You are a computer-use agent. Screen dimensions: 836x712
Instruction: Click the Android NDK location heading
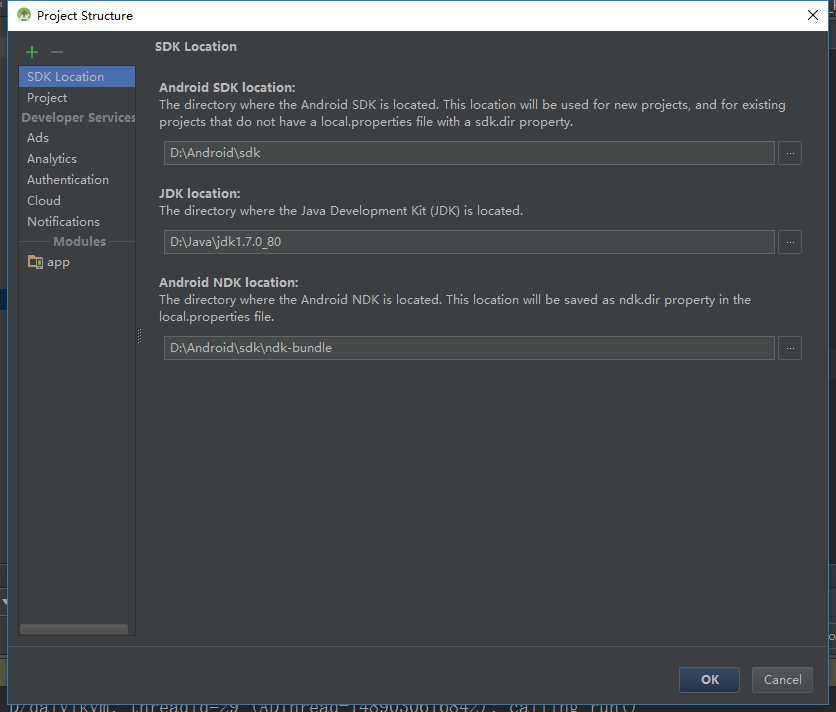pos(229,282)
